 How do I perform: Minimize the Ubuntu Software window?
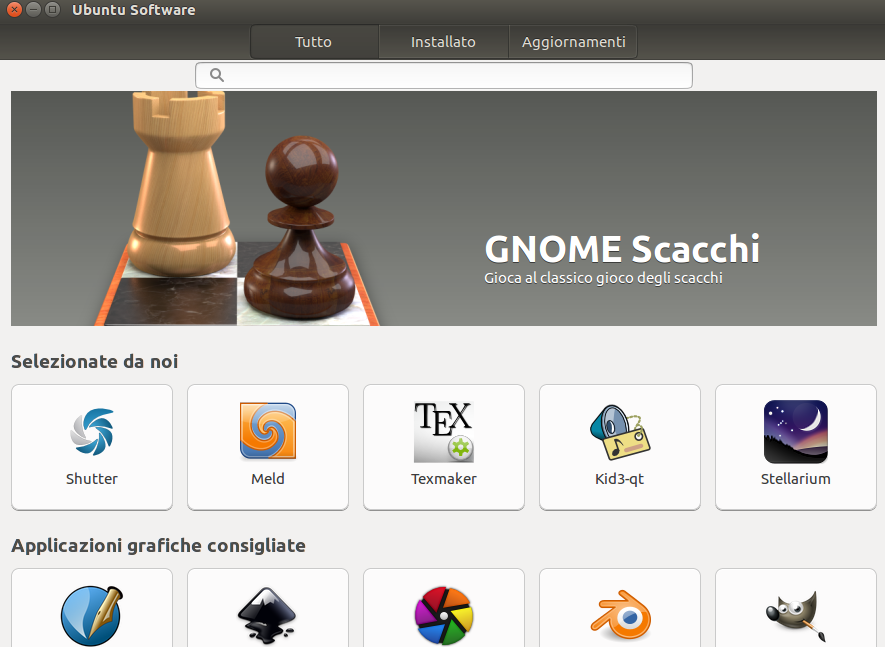click(33, 10)
